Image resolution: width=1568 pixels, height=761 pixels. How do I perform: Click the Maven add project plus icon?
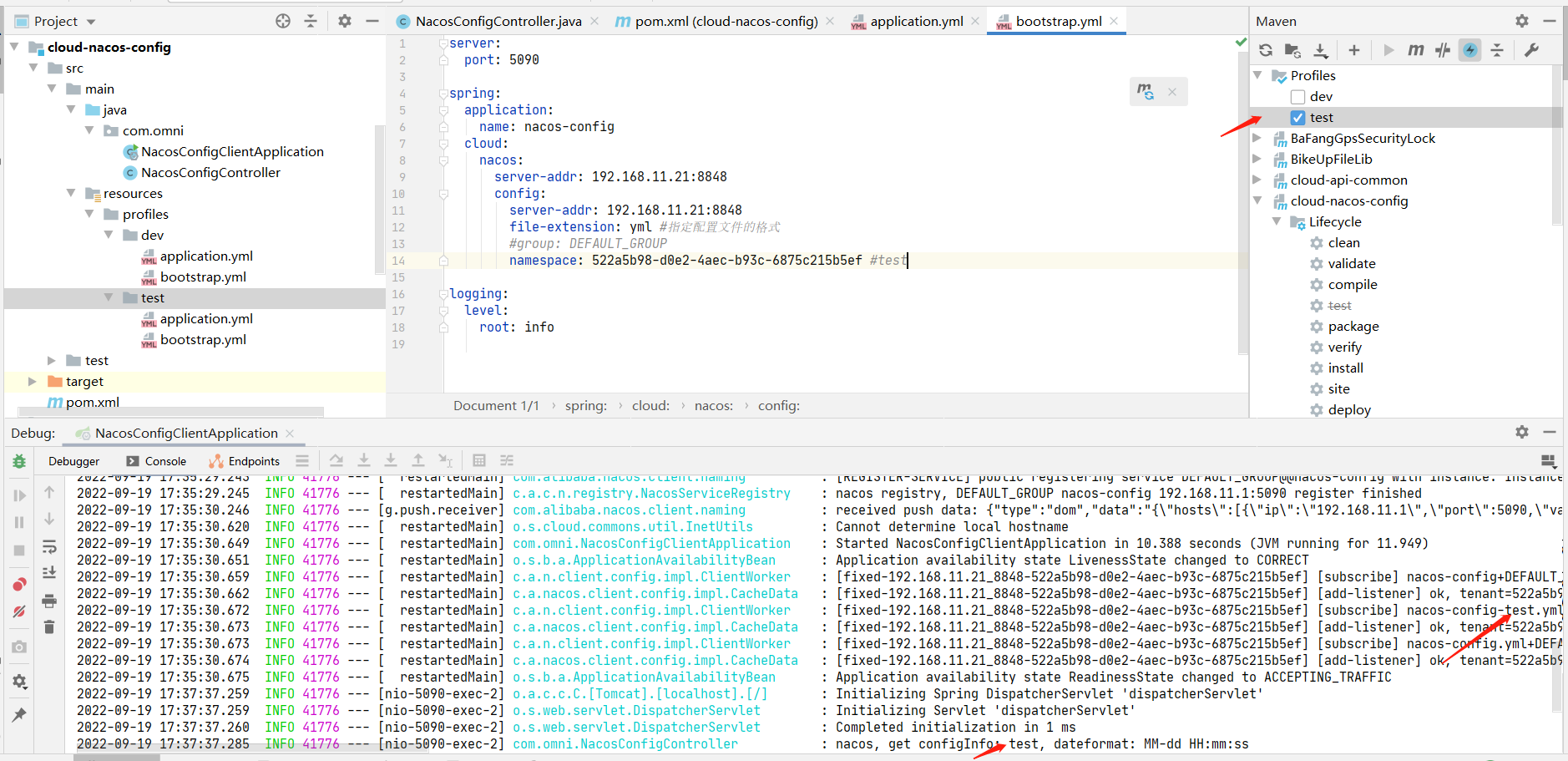tap(1354, 50)
